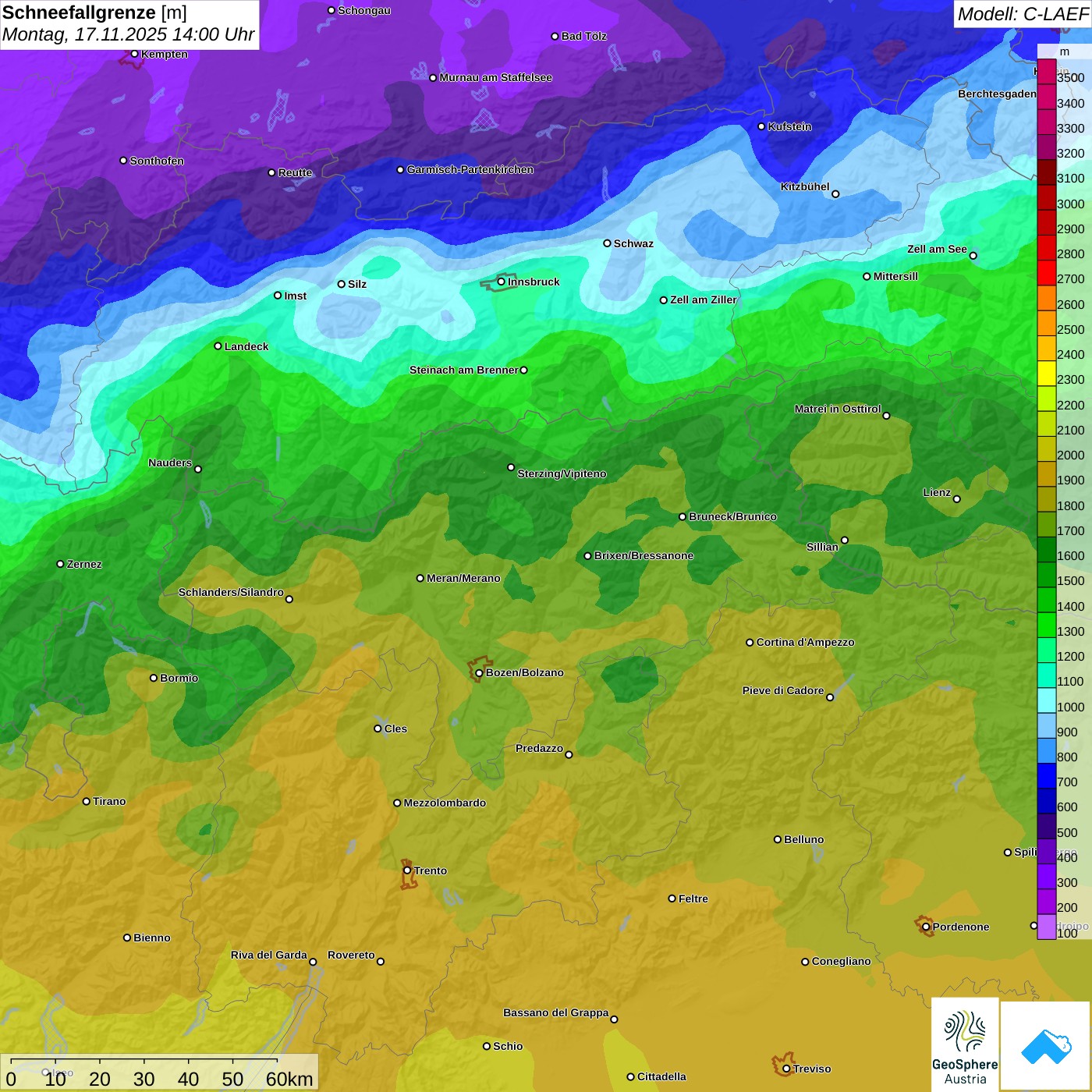Click the Kempten city marker

134,54
